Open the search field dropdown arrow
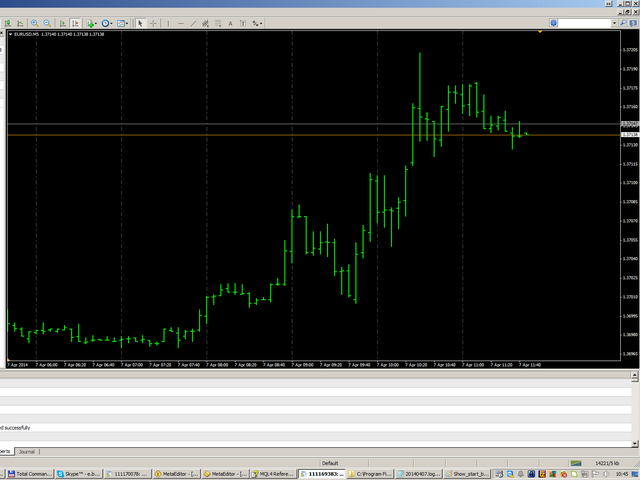640x480 pixels. point(614,23)
